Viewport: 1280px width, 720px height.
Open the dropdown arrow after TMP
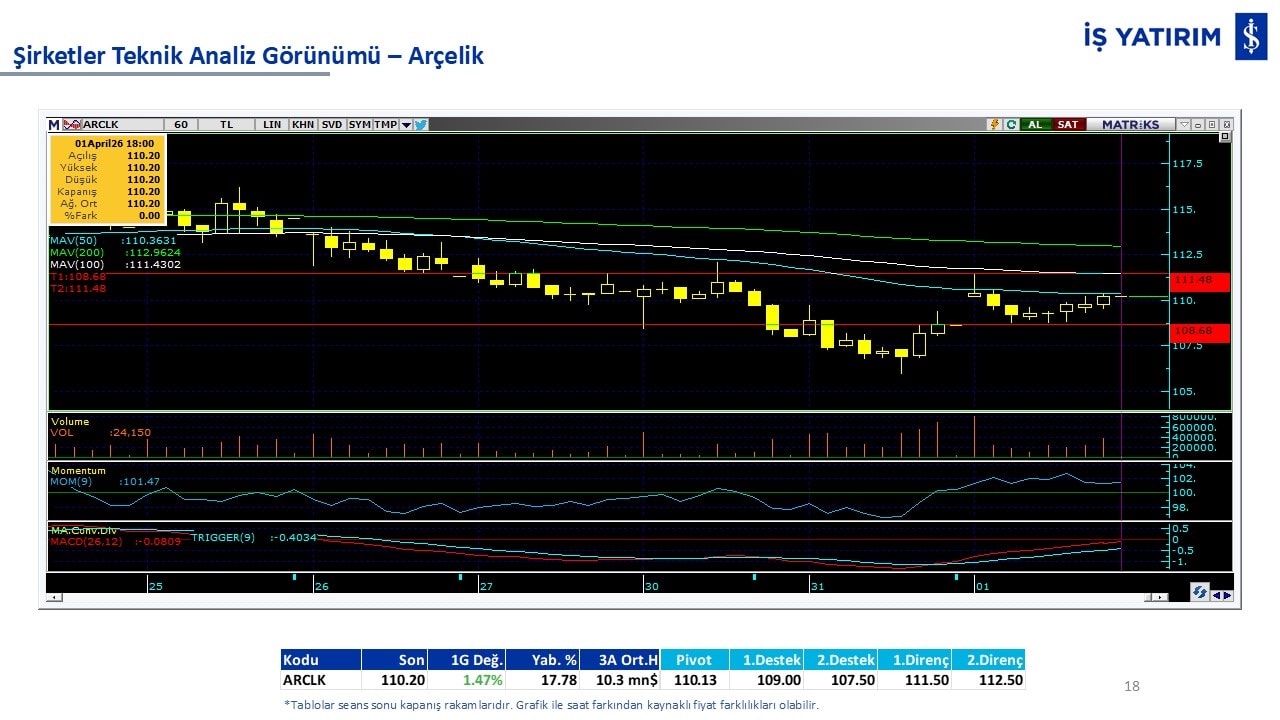(406, 125)
